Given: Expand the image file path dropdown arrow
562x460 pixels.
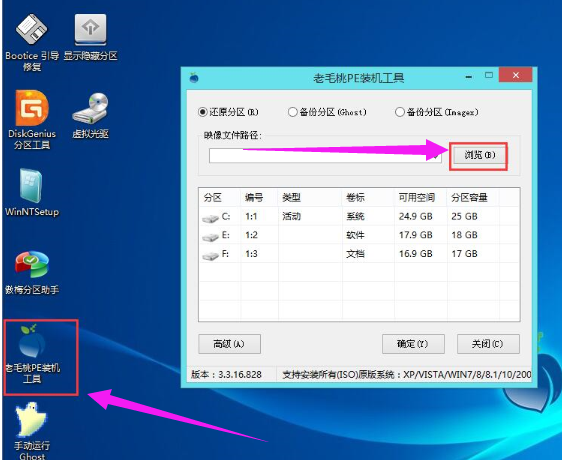Looking at the screenshot, I should pos(436,156).
